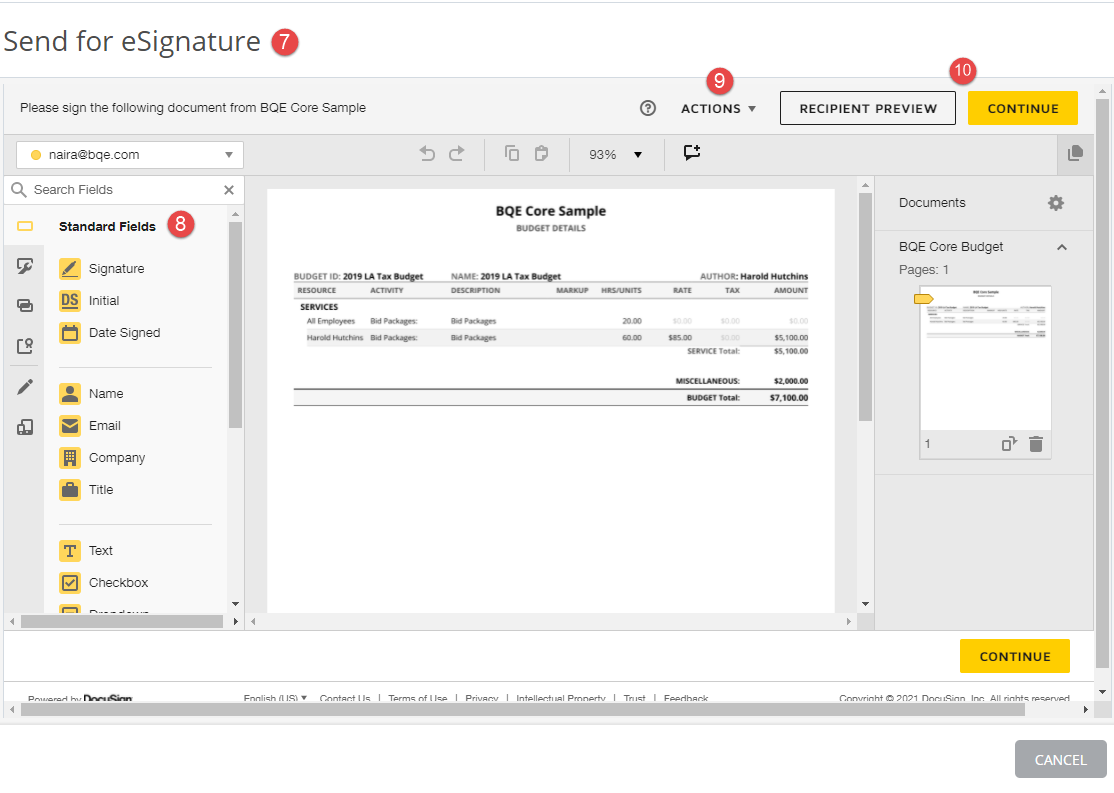Collapse the BQE Core Budget section
1114x793 pixels.
[1061, 247]
